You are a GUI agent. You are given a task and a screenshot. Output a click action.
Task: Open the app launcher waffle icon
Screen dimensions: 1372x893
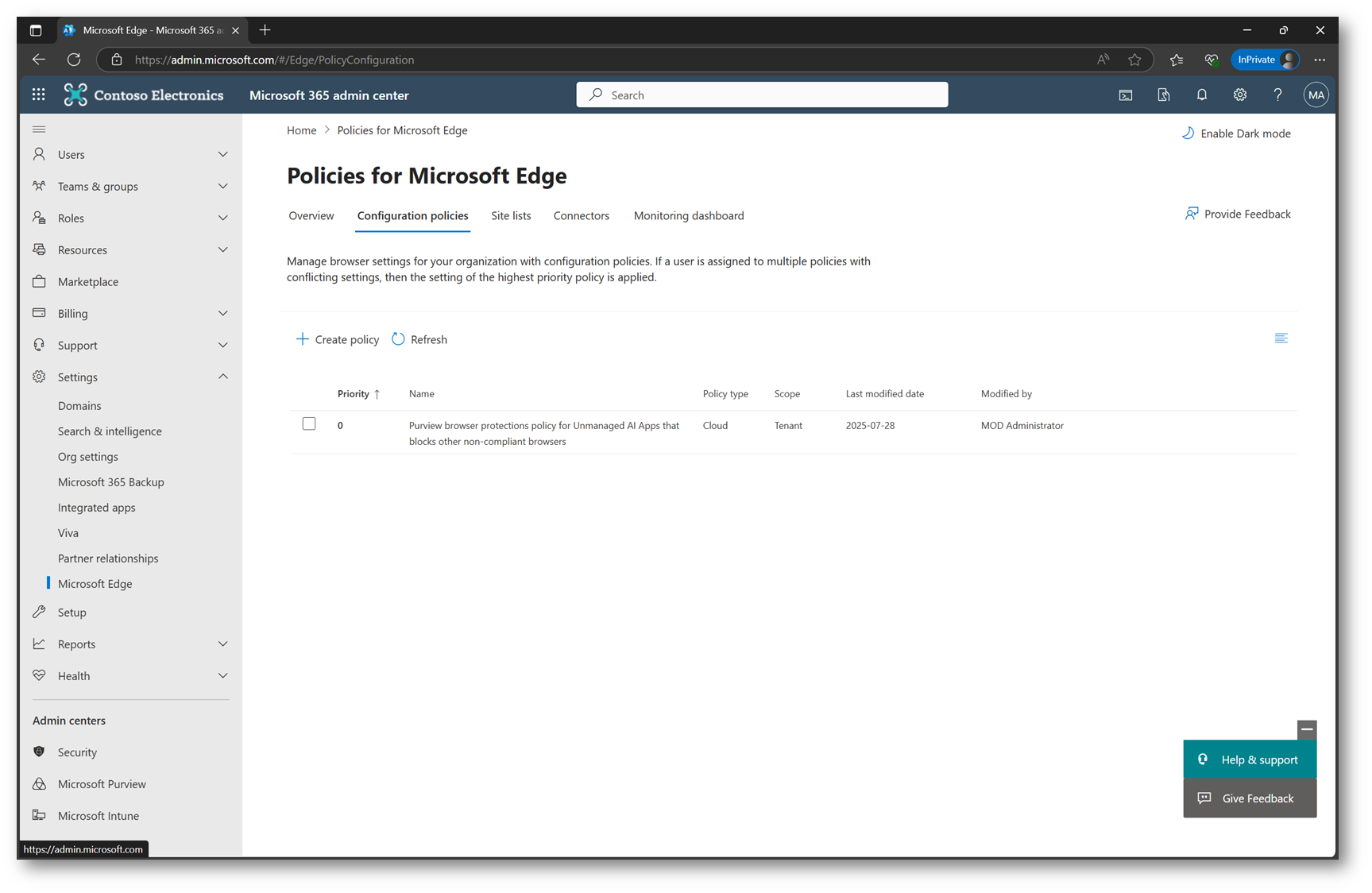pyautogui.click(x=38, y=95)
